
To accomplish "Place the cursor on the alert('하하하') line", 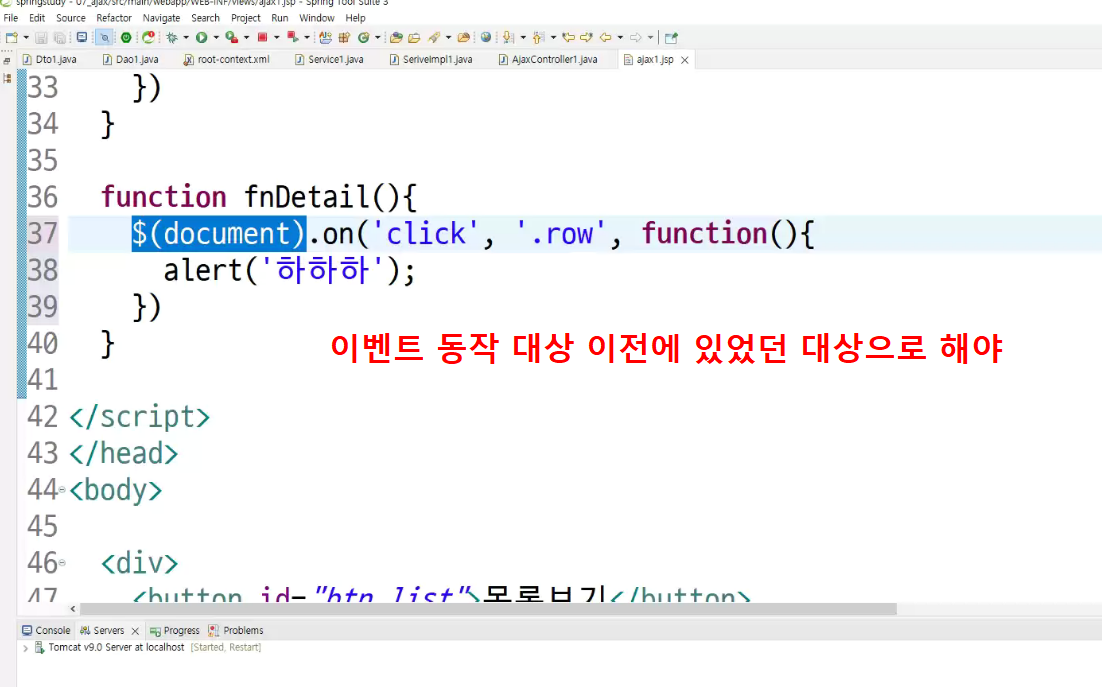I will (x=290, y=270).
